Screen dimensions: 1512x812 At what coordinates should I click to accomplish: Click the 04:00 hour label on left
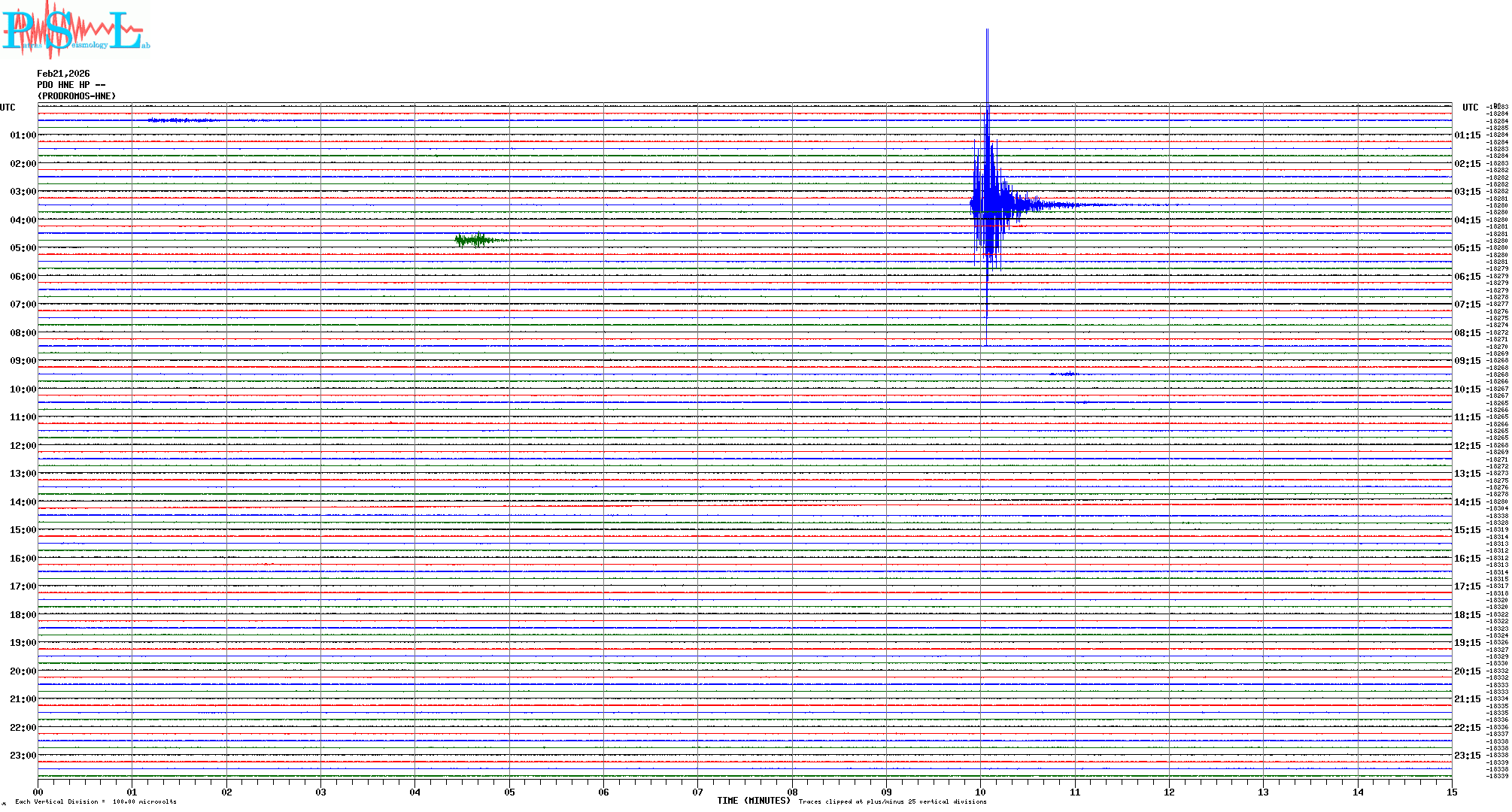pyautogui.click(x=23, y=220)
